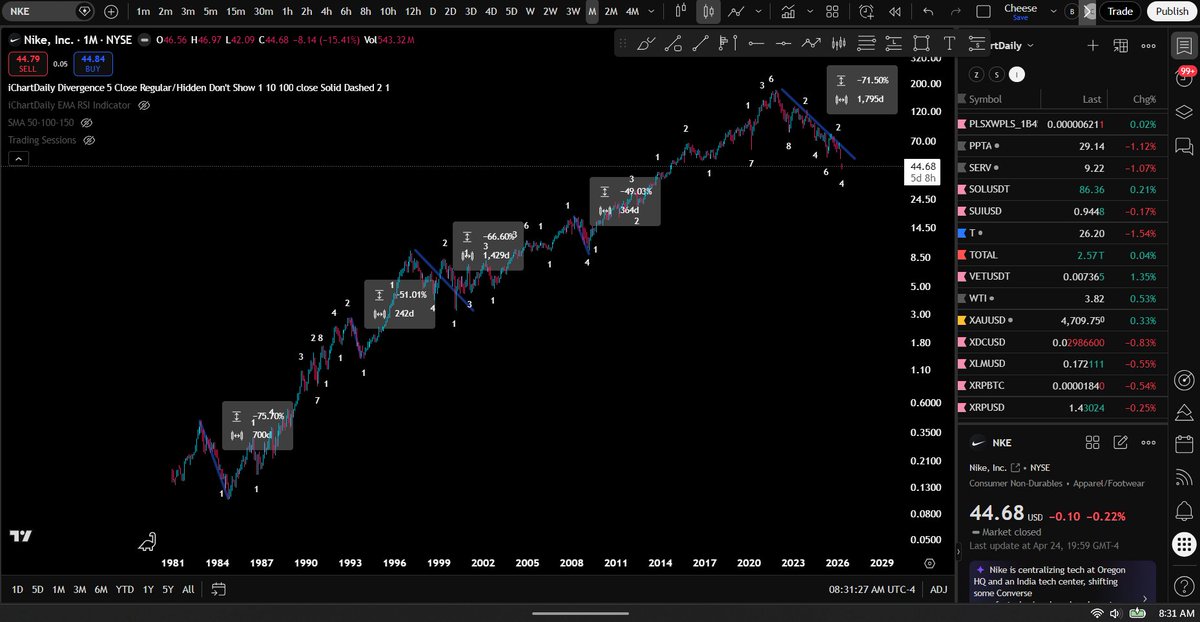
Task: Select XRPUSD row in the watchlist
Action: (x=1060, y=408)
